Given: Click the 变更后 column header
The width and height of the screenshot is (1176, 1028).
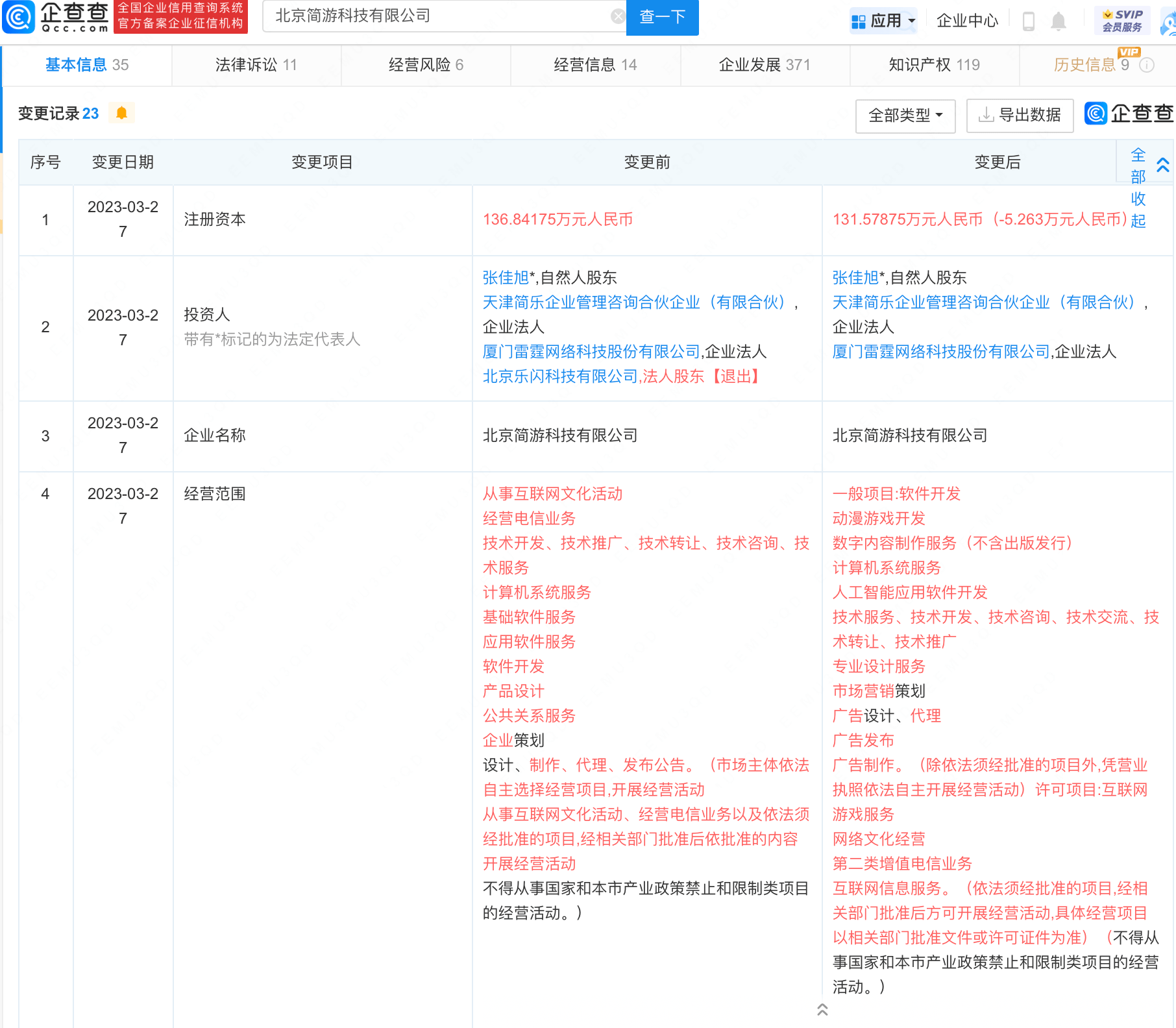Looking at the screenshot, I should pyautogui.click(x=998, y=162).
